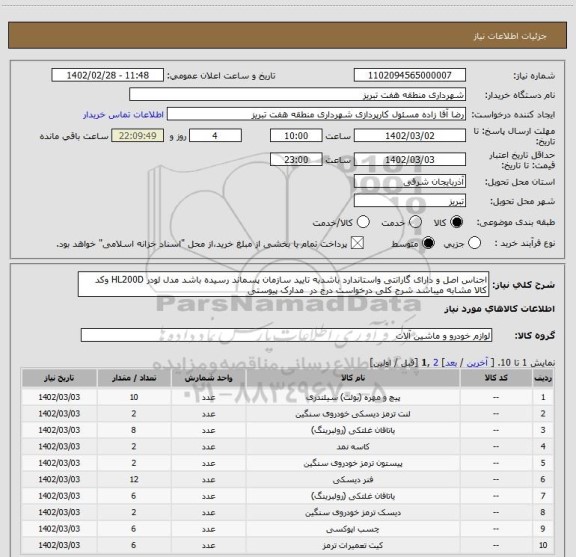Select row پیچ و مهره (بولت) سیلندری
The width and height of the screenshot is (576, 557).
click(287, 397)
